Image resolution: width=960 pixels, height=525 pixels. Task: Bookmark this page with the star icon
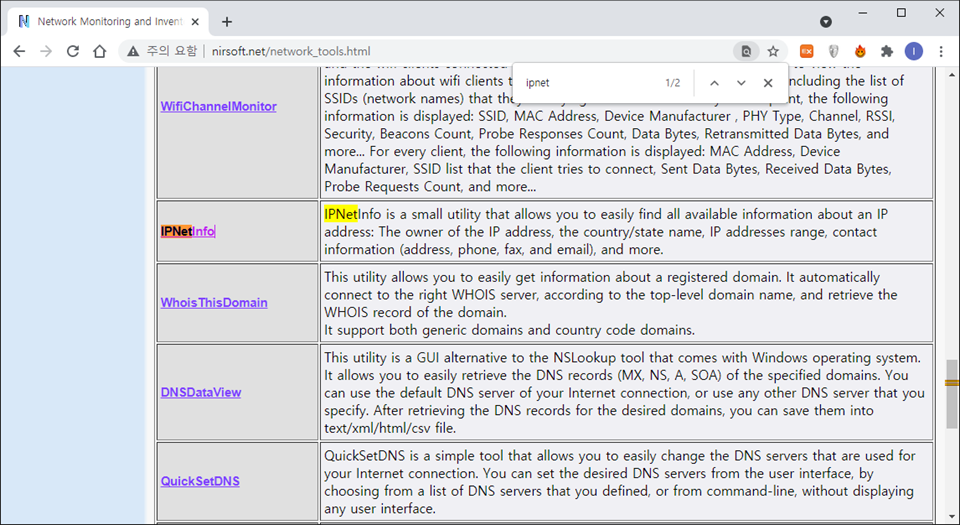(x=773, y=51)
